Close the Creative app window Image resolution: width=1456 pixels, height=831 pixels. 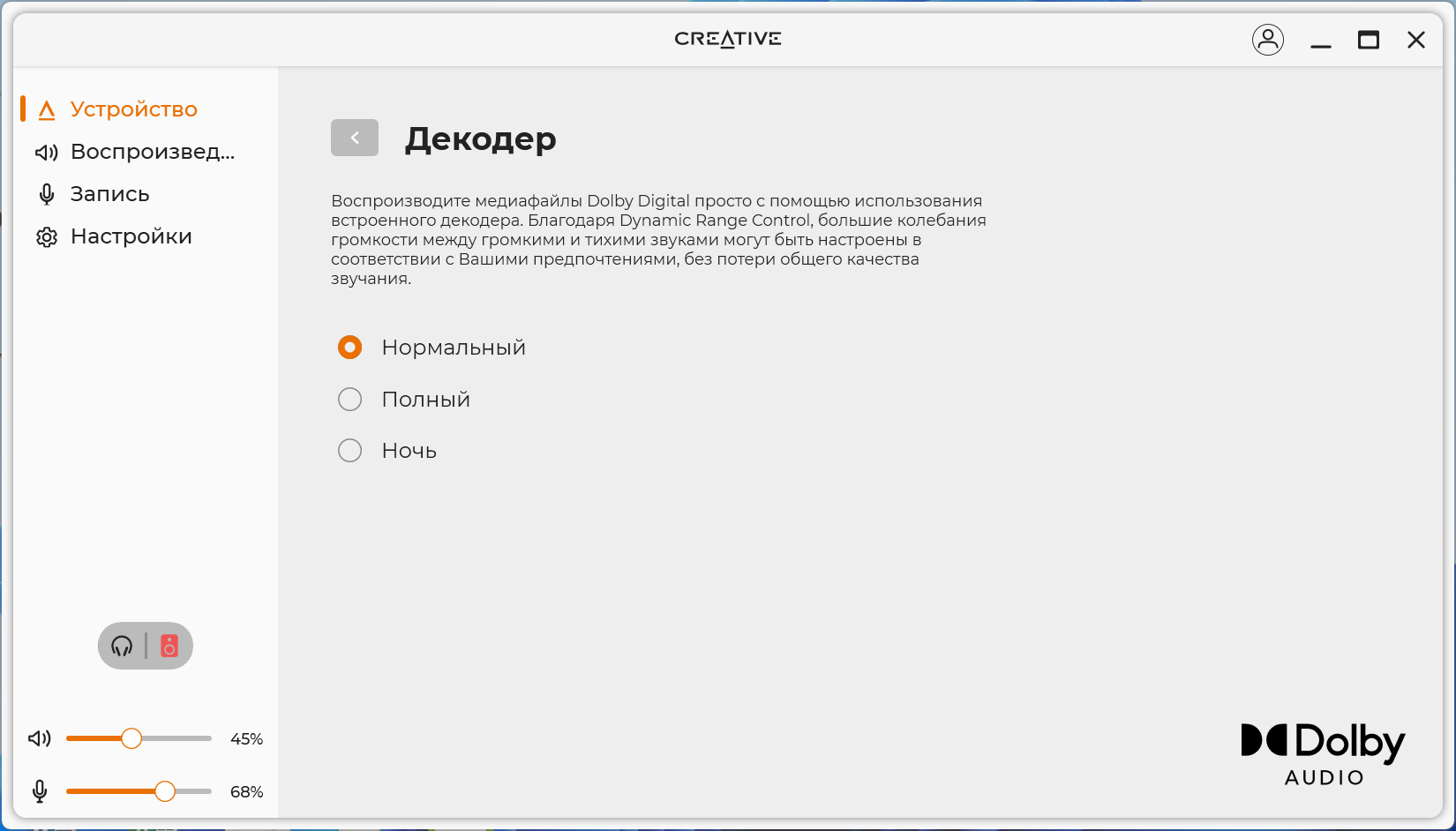pos(1416,40)
